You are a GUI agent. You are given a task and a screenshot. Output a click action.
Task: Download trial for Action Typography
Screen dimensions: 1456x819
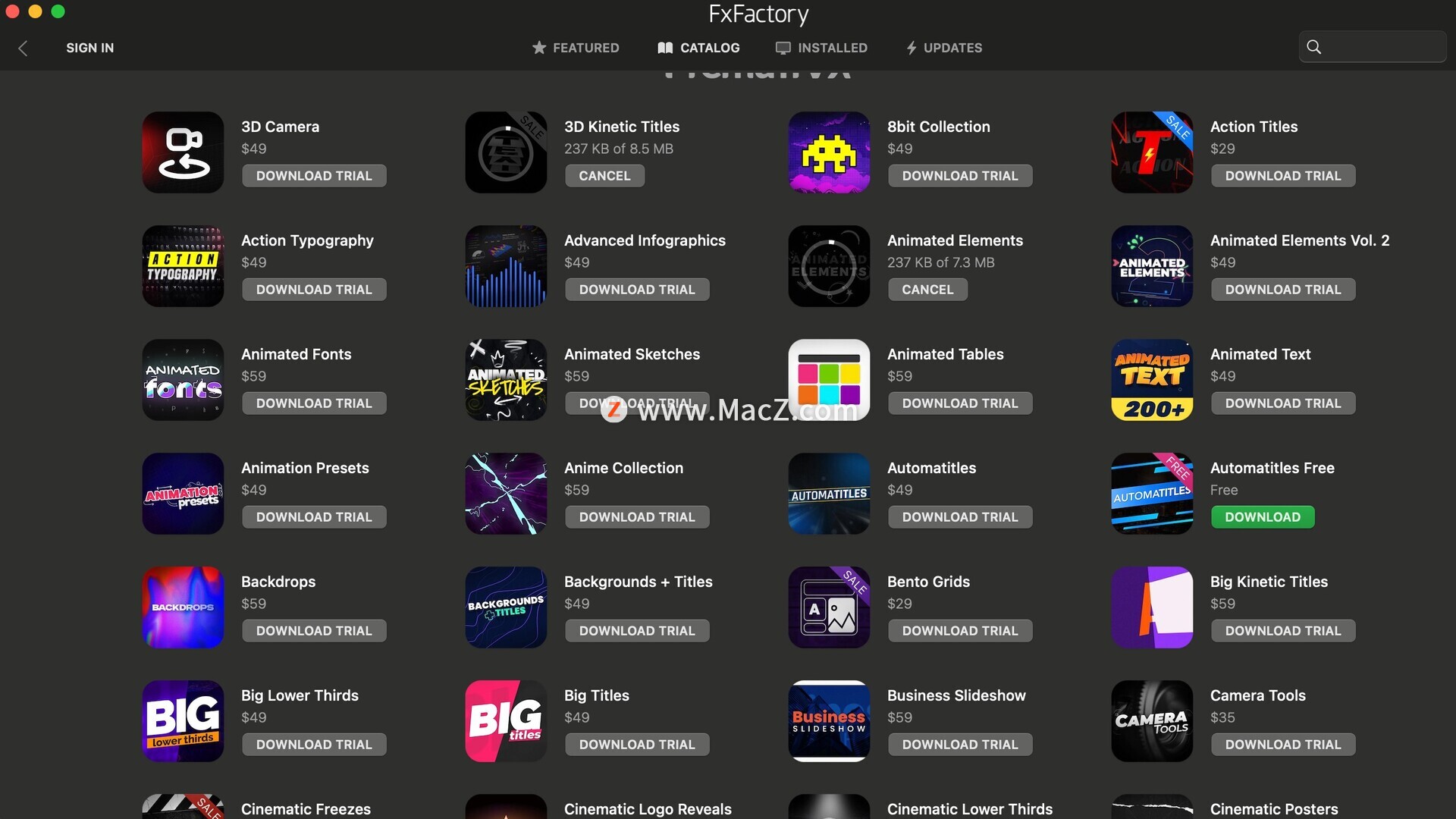pyautogui.click(x=314, y=290)
